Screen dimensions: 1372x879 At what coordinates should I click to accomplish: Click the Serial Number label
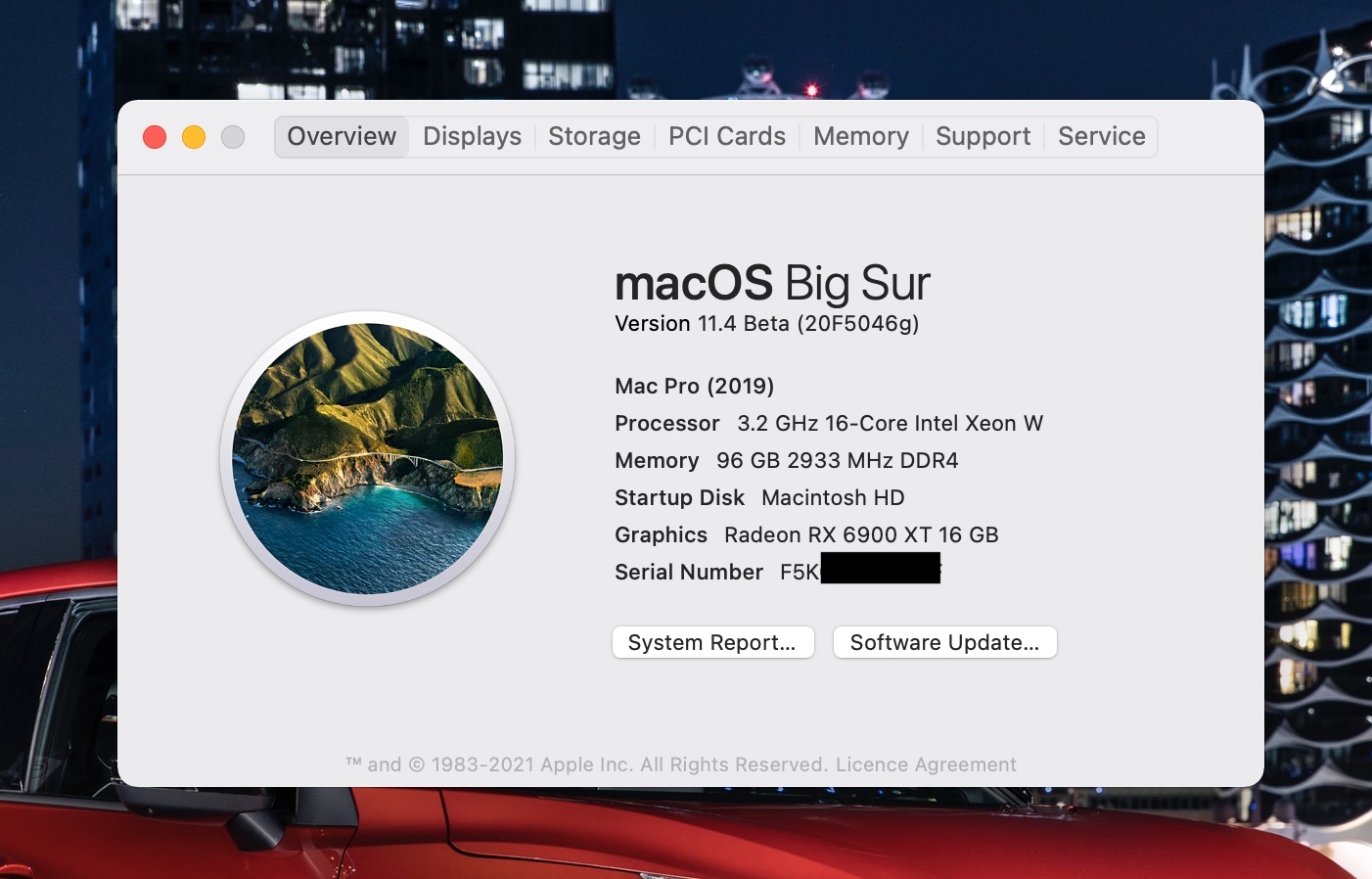coord(689,572)
